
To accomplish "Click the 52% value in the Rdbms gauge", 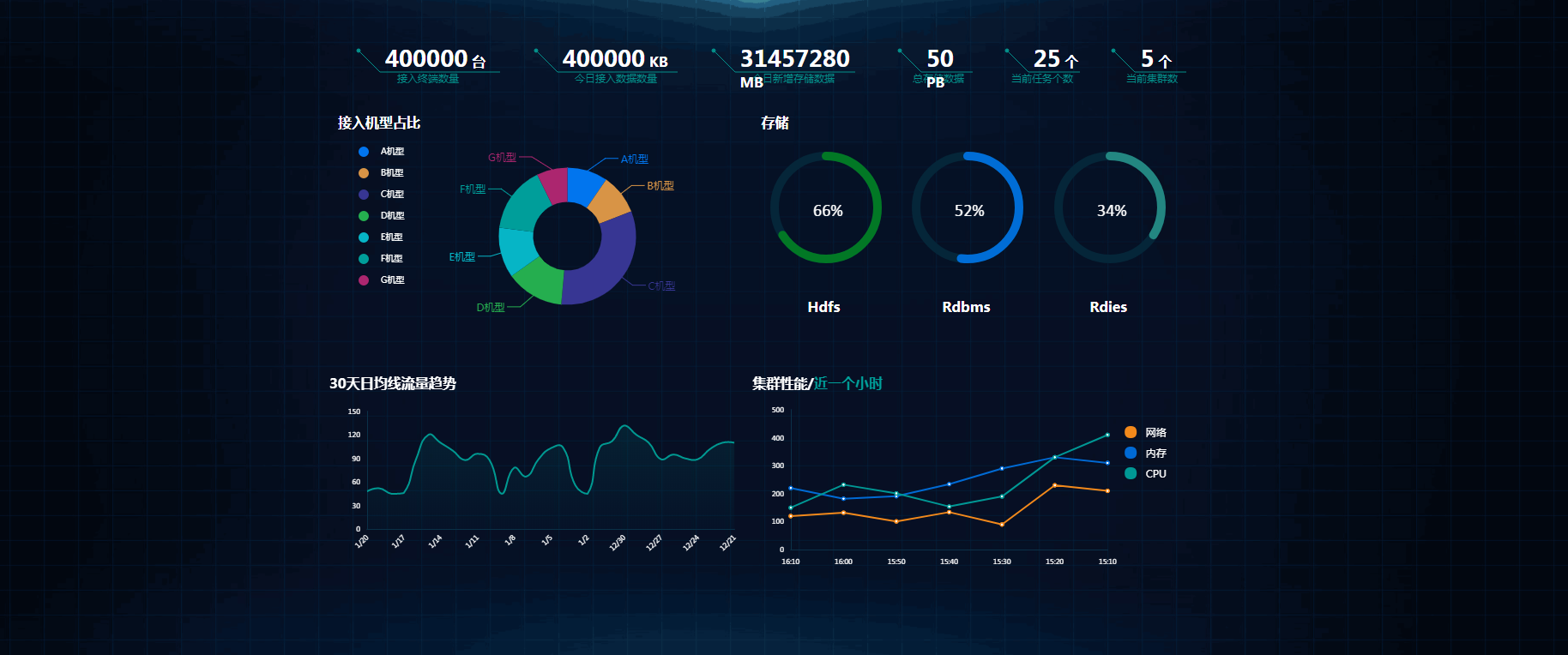I will pos(969,211).
